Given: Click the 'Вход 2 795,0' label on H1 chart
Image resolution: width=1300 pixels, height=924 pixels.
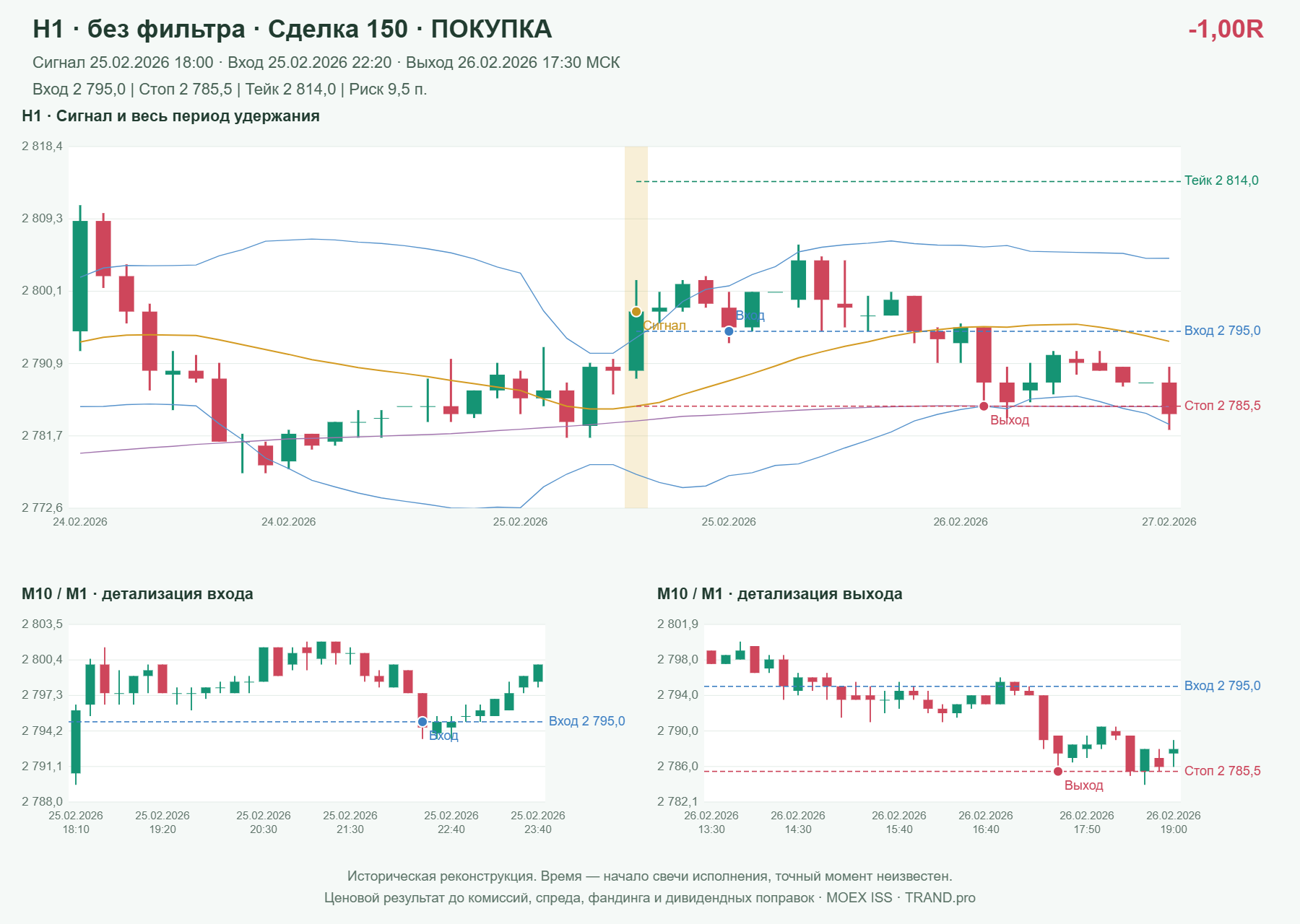Looking at the screenshot, I should point(1222,331).
